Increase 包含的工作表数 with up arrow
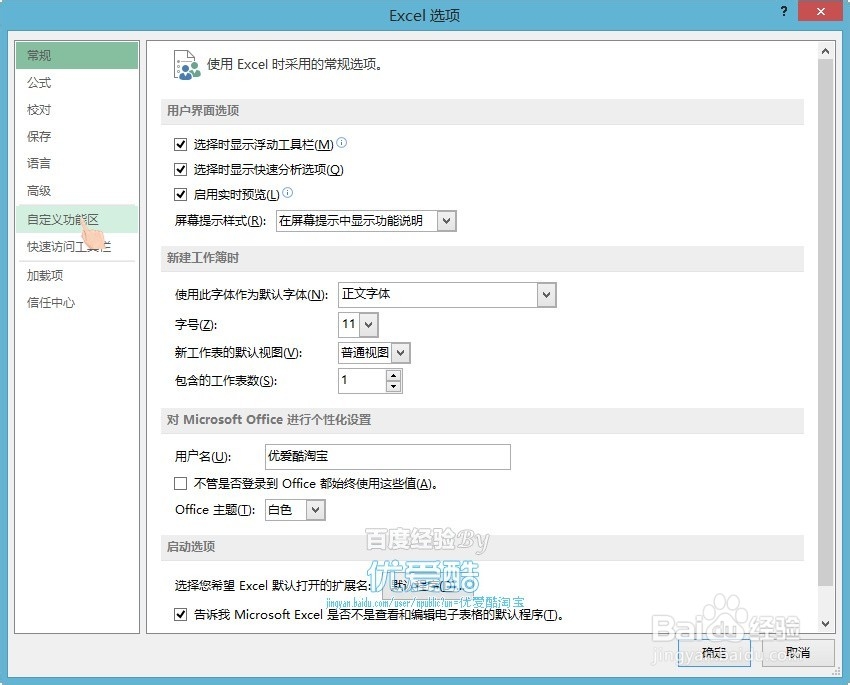850x685 pixels. tap(394, 375)
